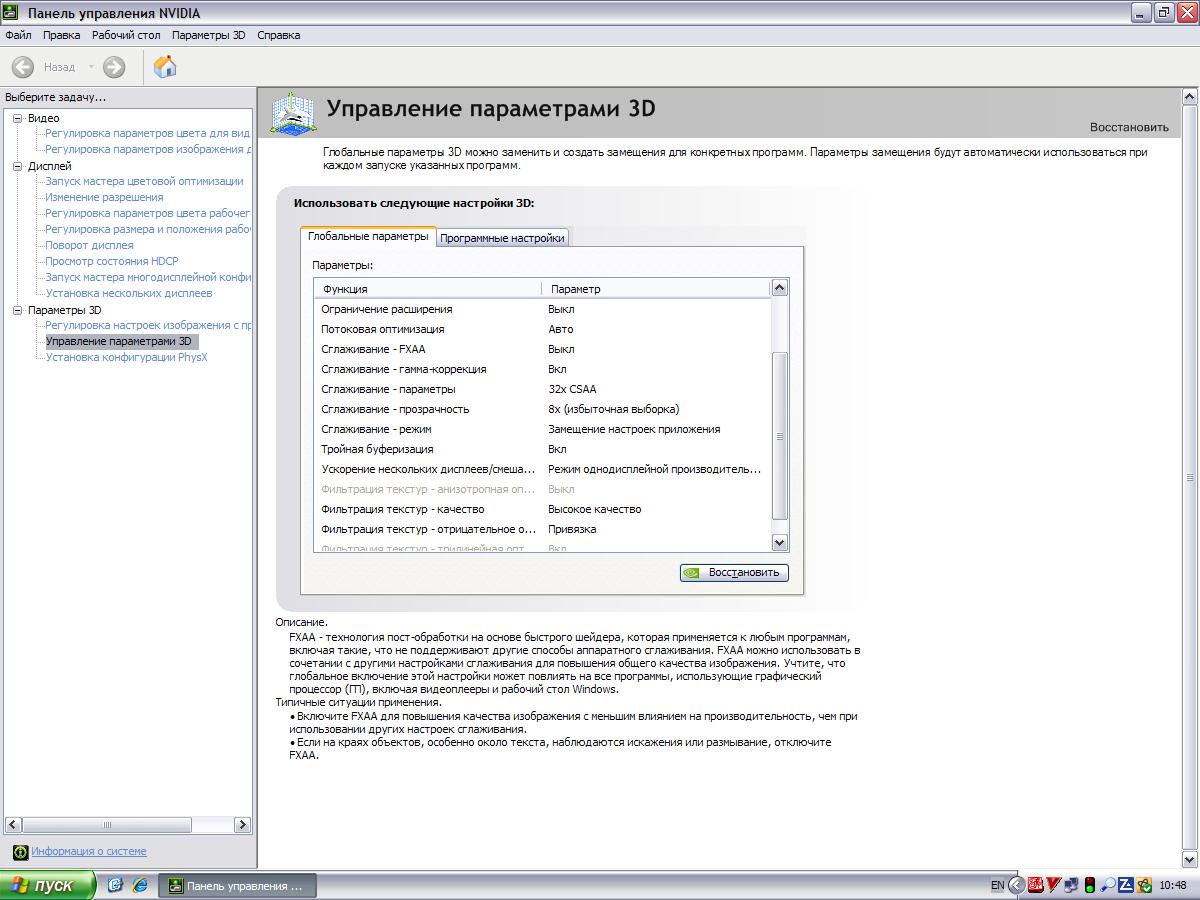
Task: Click main page vertical scrollbar down arrow
Action: 1190,858
